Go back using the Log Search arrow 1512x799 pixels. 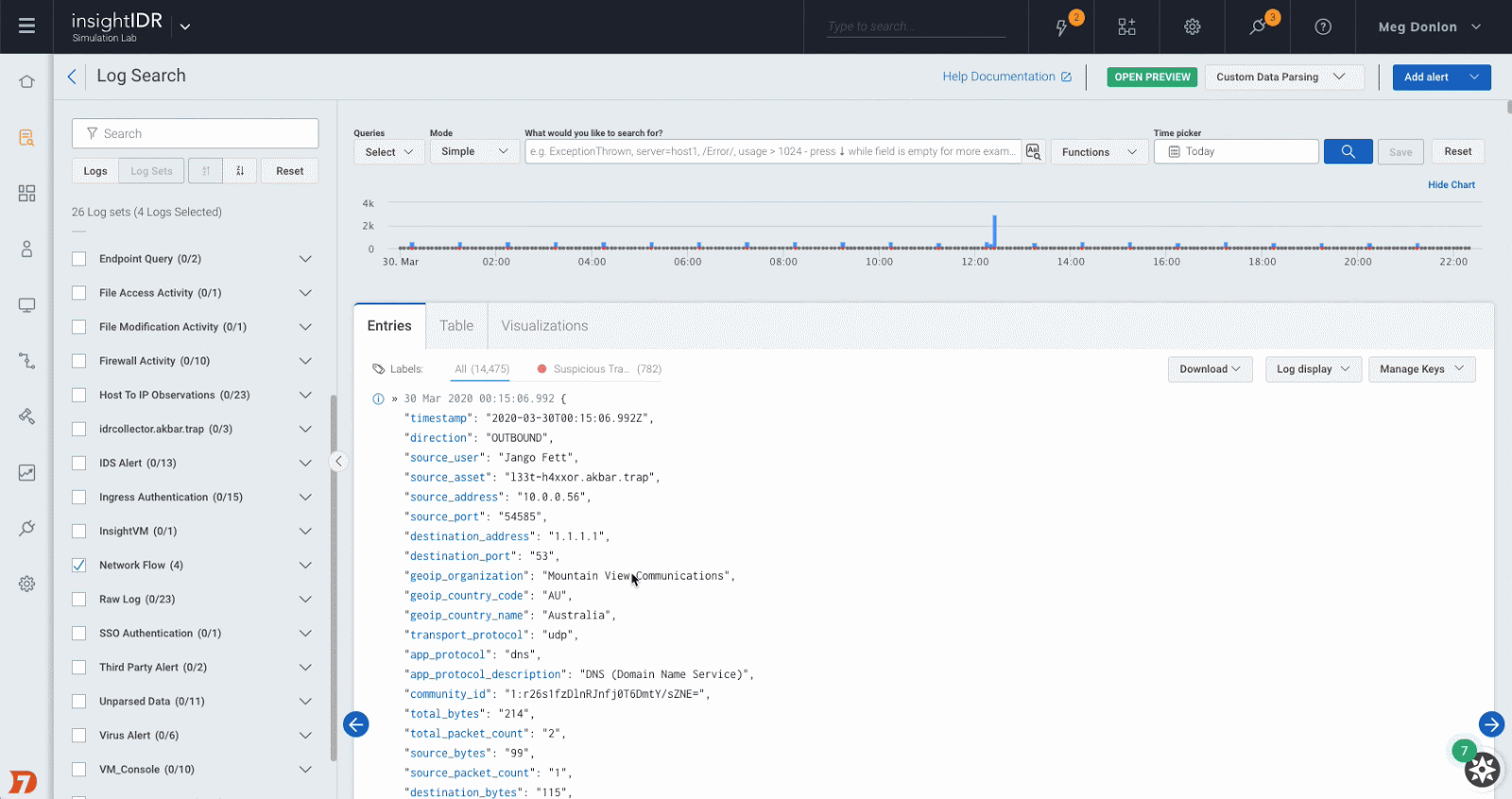[72, 77]
